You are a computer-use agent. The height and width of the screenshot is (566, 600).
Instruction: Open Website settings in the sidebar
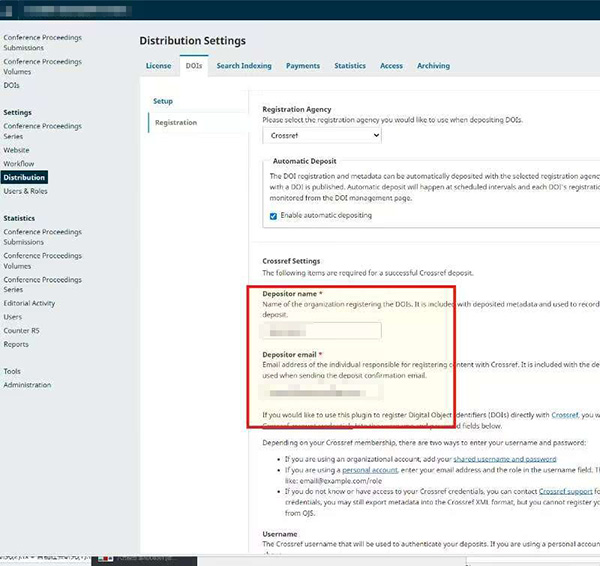(16, 150)
